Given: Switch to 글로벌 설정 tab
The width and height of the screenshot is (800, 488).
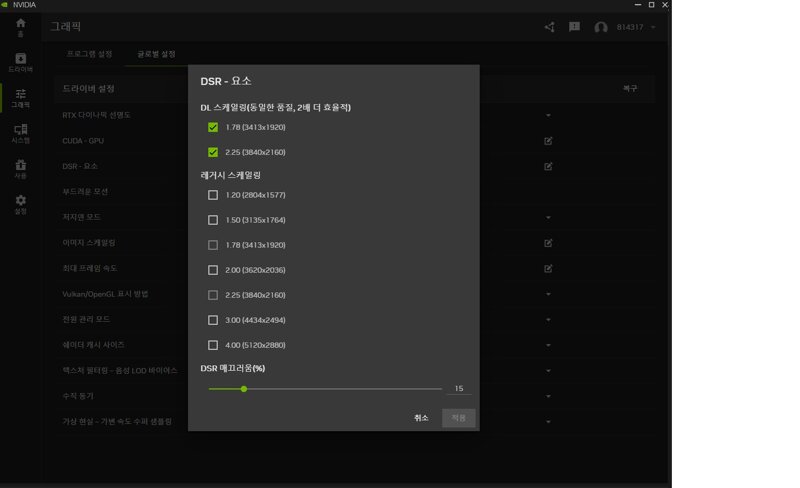Looking at the screenshot, I should pos(156,54).
